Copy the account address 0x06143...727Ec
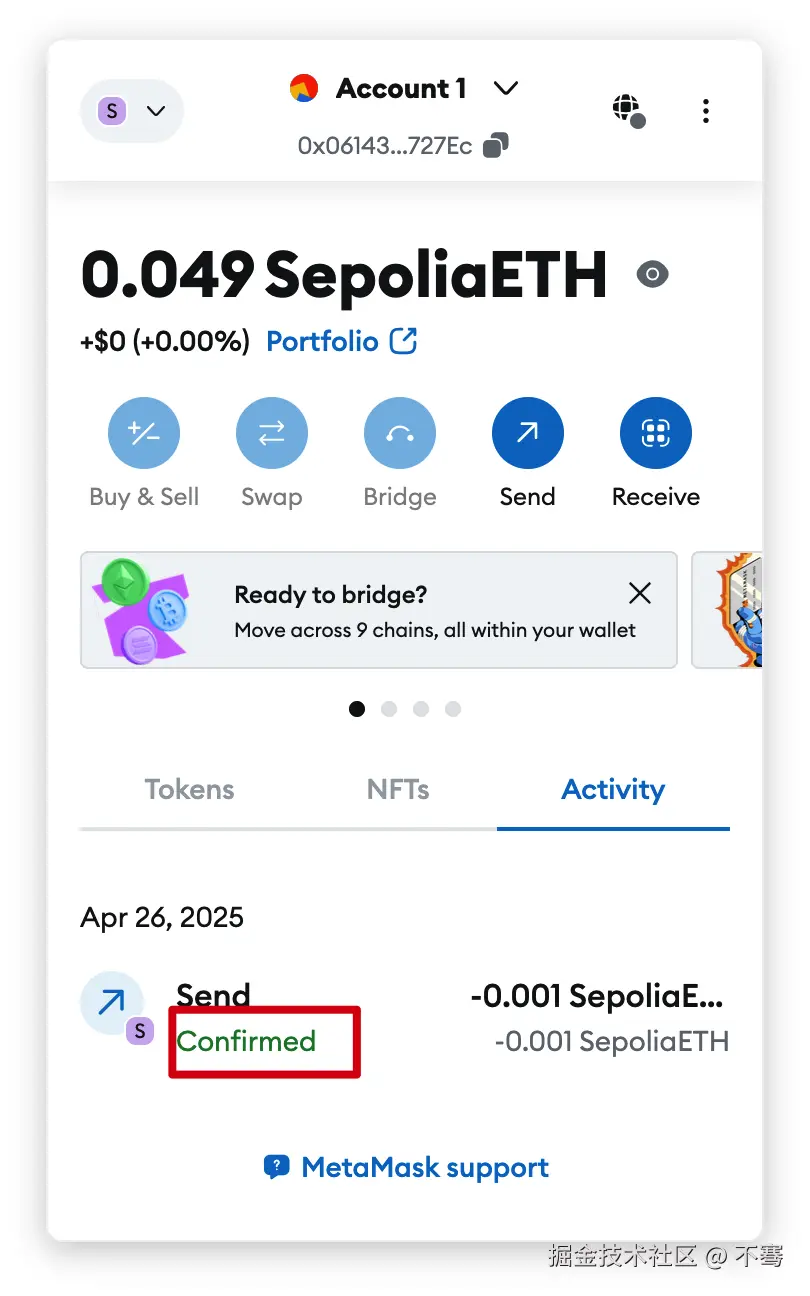Viewport: 810px width, 1296px height. (x=495, y=146)
